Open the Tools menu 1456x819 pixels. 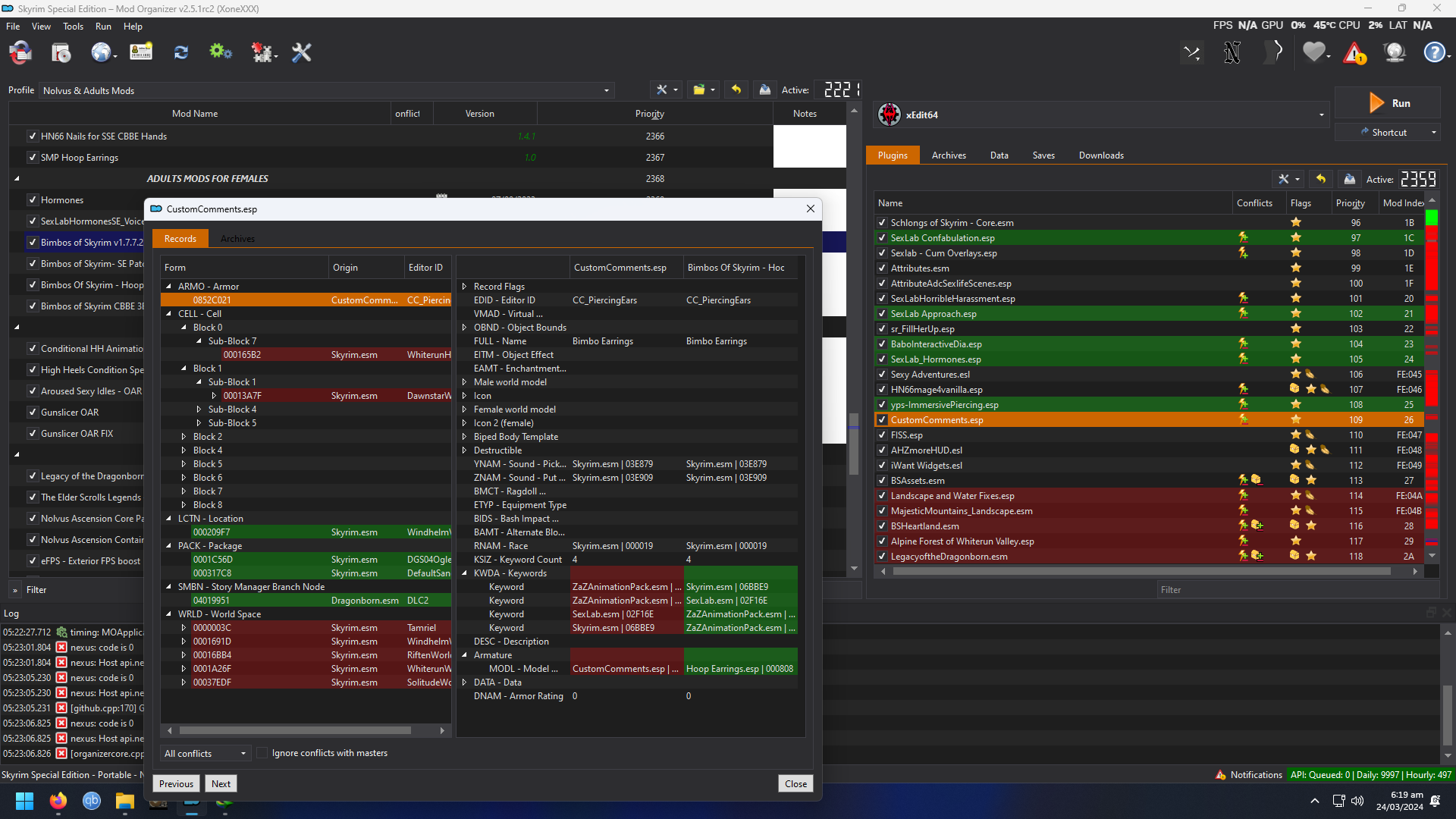(73, 27)
